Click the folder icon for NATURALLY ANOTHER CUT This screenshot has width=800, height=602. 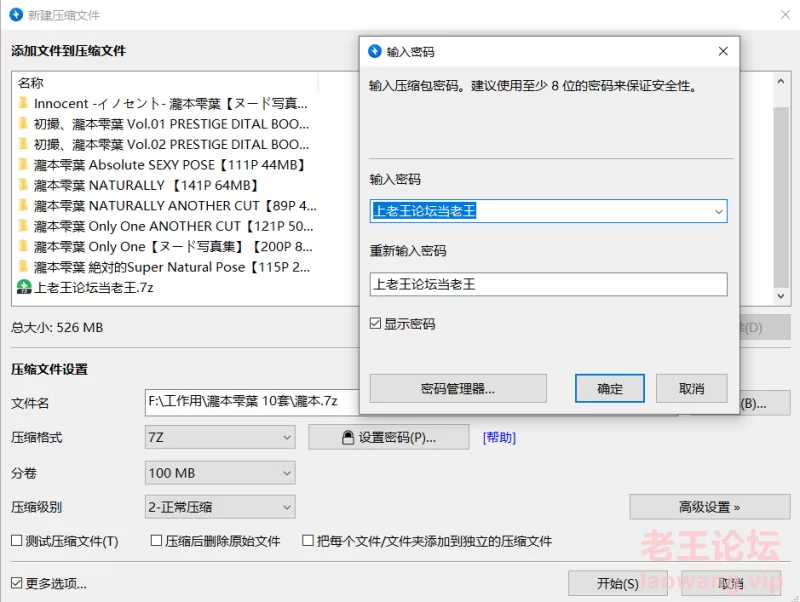pos(23,205)
